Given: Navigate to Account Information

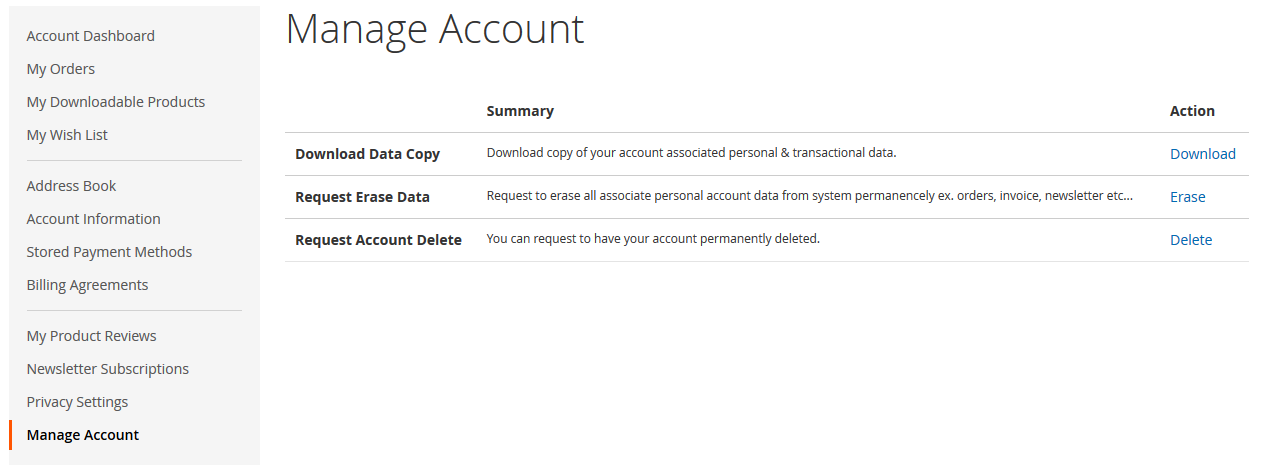Looking at the screenshot, I should (x=93, y=219).
